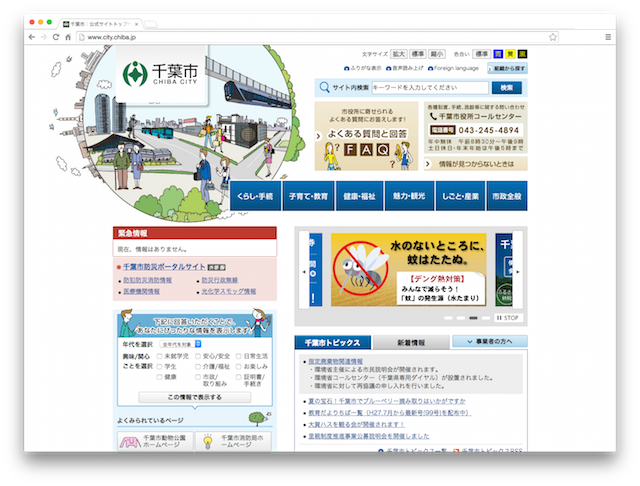Check the 介護/福祉 checkbox
640x486 pixels.
pos(198,366)
